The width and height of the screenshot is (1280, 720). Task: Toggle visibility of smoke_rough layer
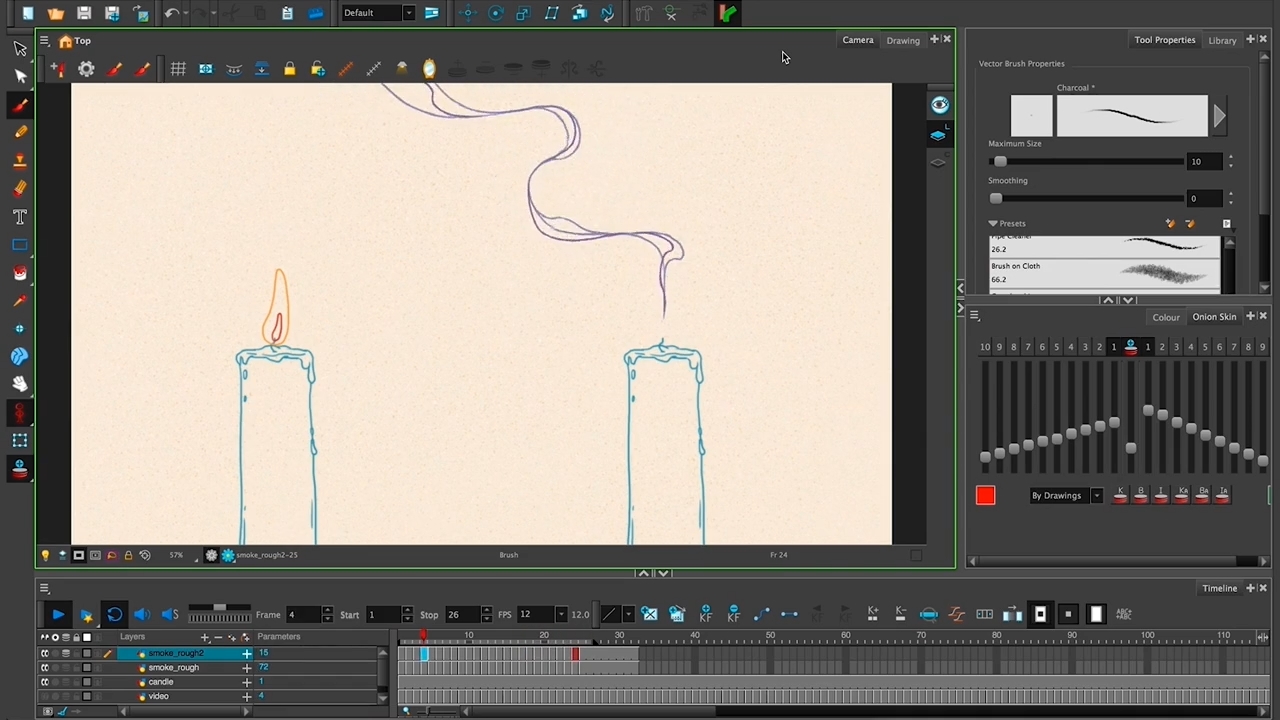(44, 668)
